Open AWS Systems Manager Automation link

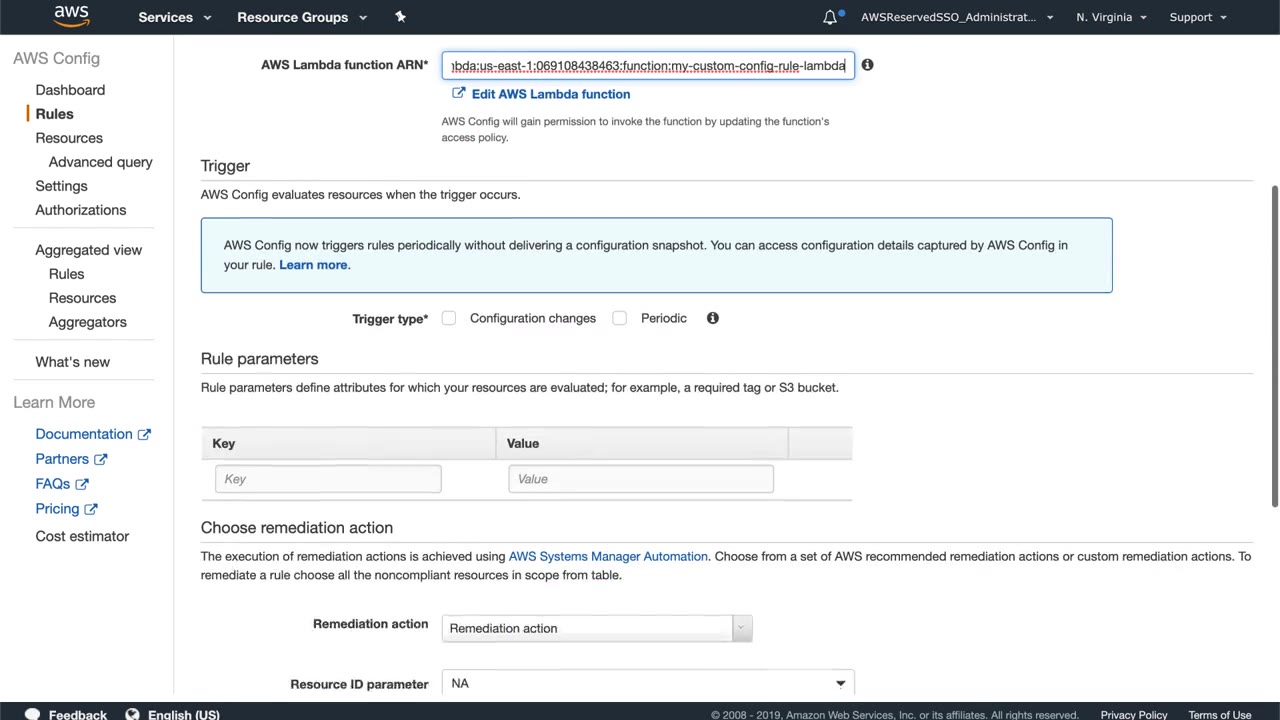[607, 556]
